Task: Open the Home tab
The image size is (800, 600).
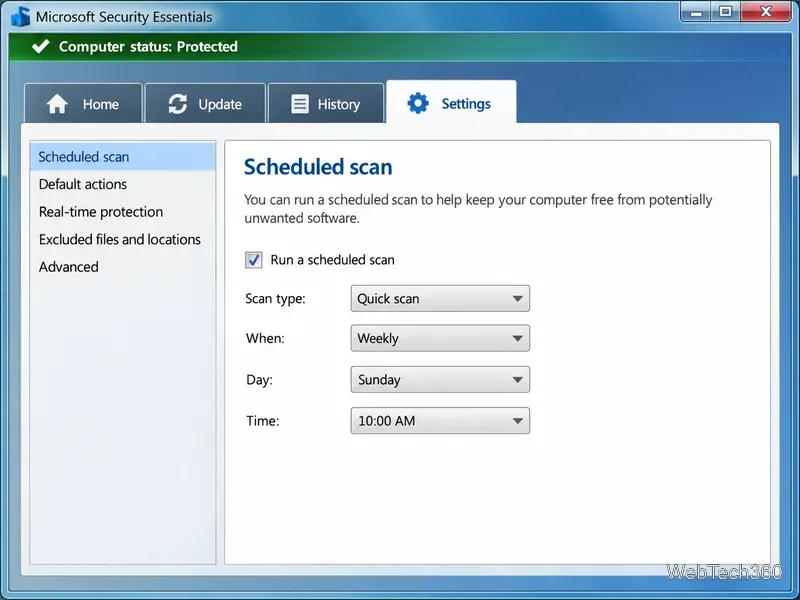Action: (x=83, y=104)
